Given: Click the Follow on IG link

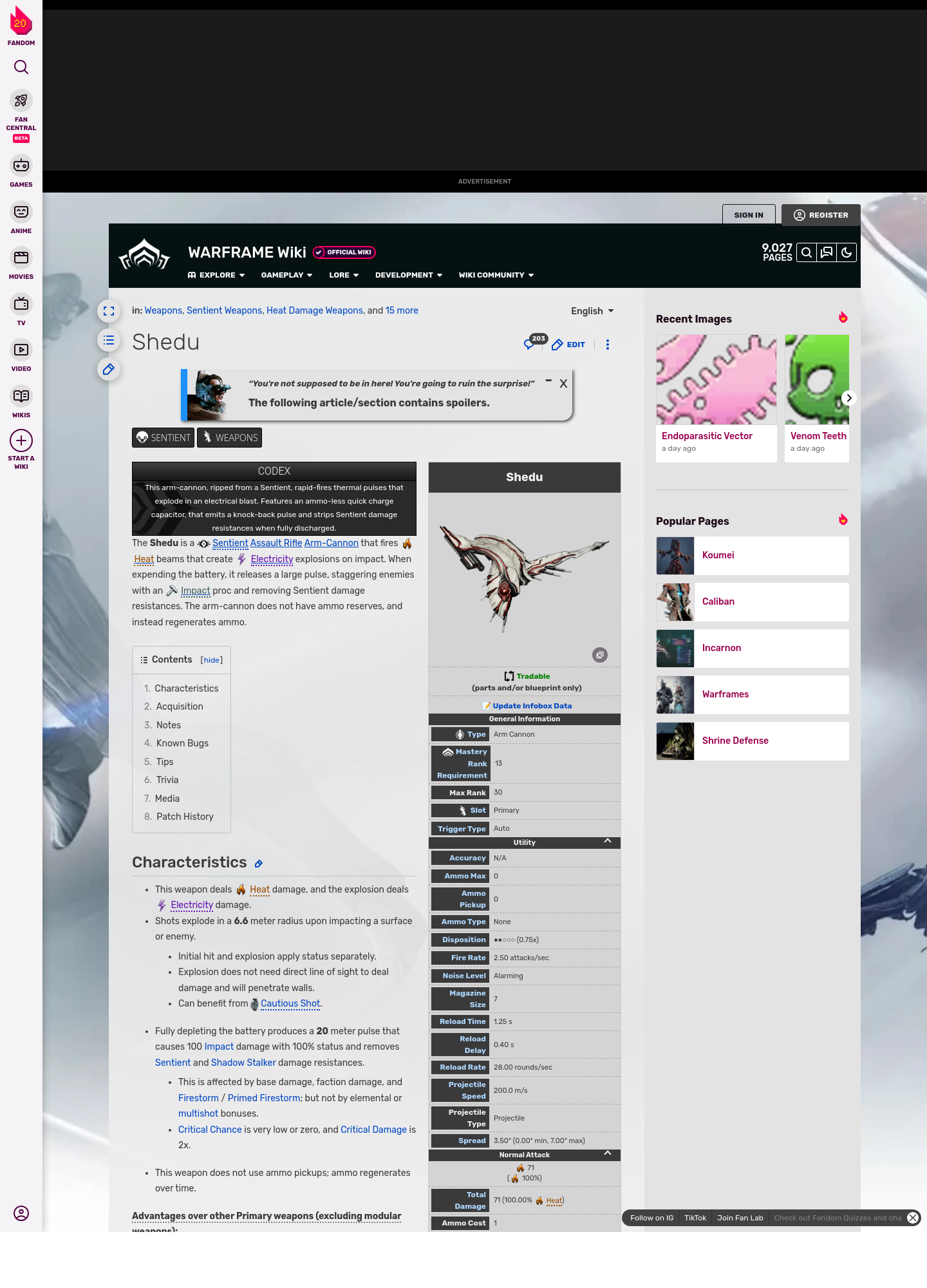Looking at the screenshot, I should coord(651,1218).
